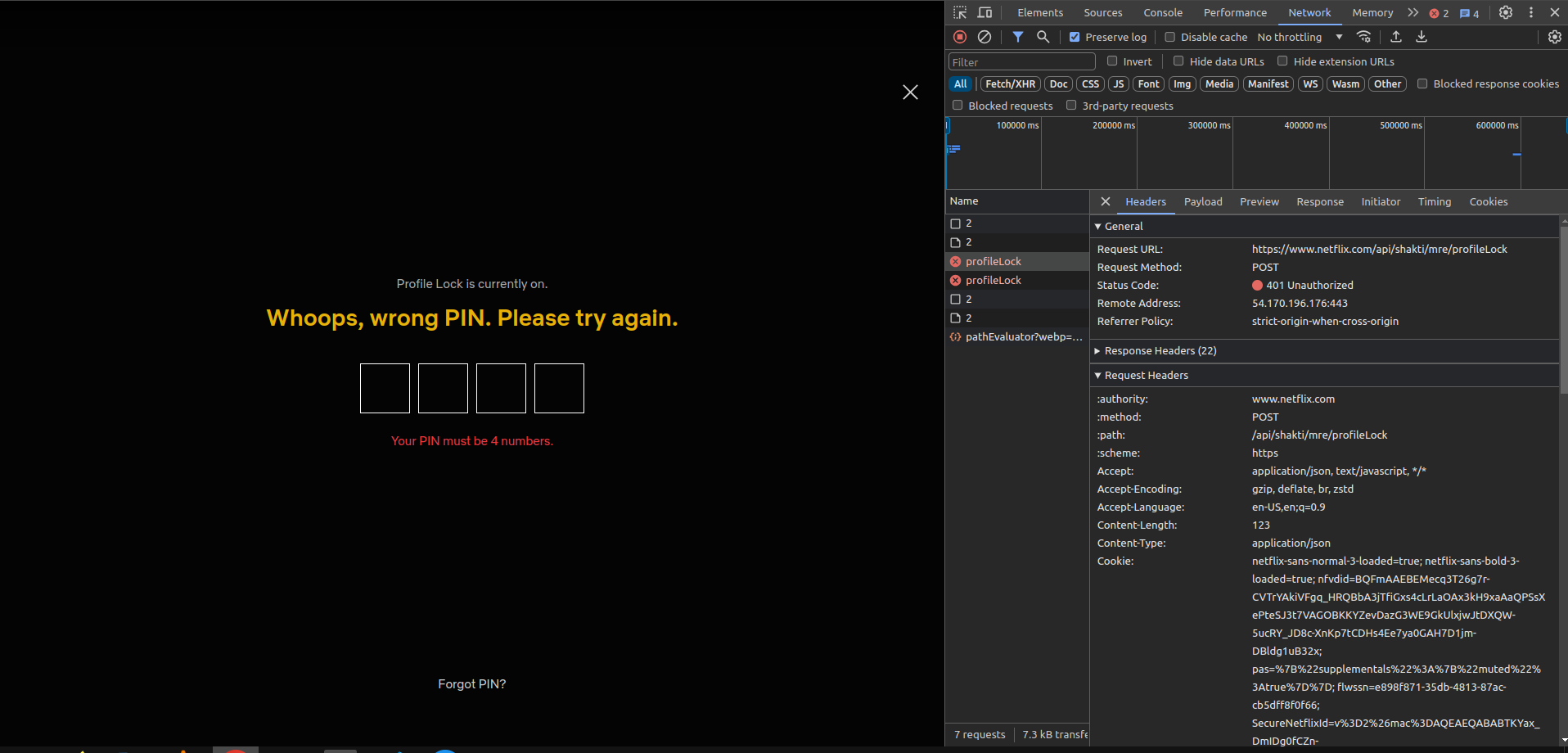Click the Name column header

tap(1017, 201)
